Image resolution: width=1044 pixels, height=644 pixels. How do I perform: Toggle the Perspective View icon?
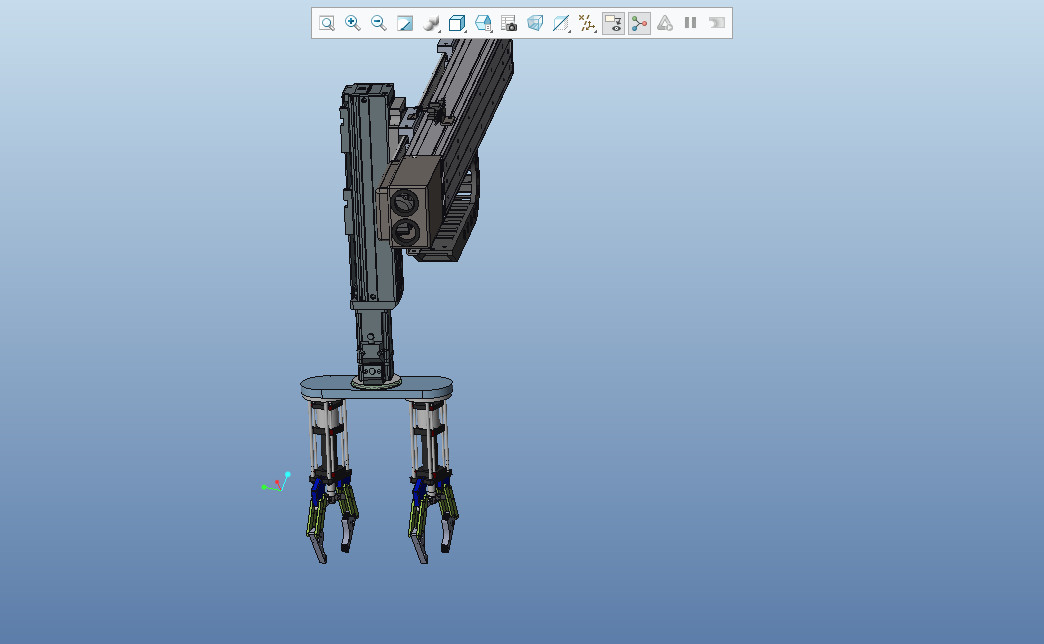pos(535,23)
